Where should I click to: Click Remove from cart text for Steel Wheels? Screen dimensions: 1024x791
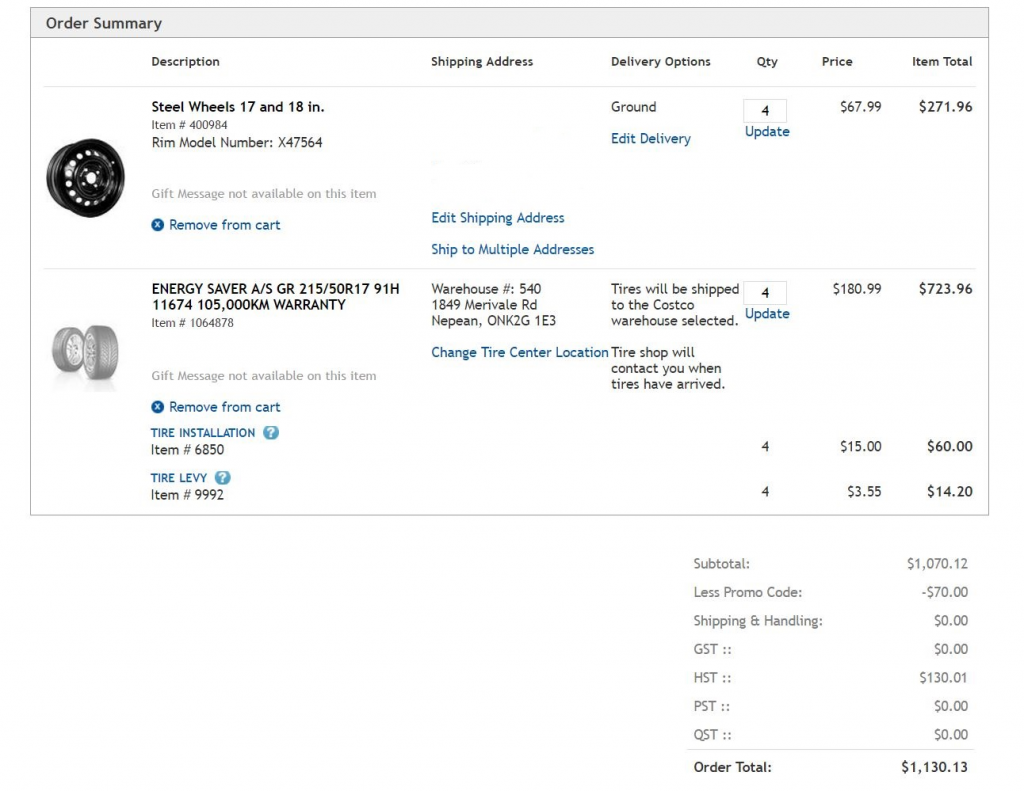[x=224, y=225]
